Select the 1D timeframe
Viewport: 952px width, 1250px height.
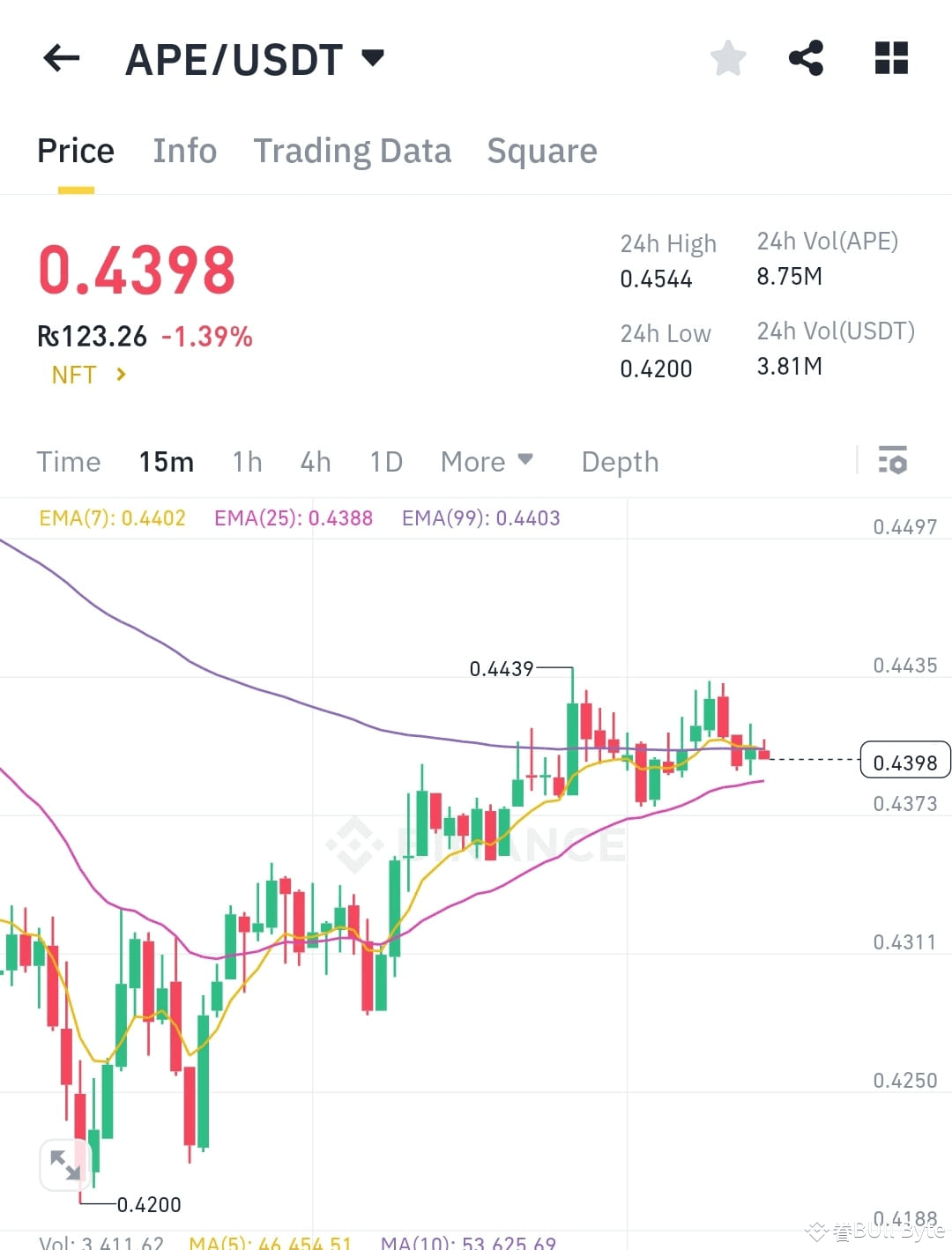[x=385, y=461]
